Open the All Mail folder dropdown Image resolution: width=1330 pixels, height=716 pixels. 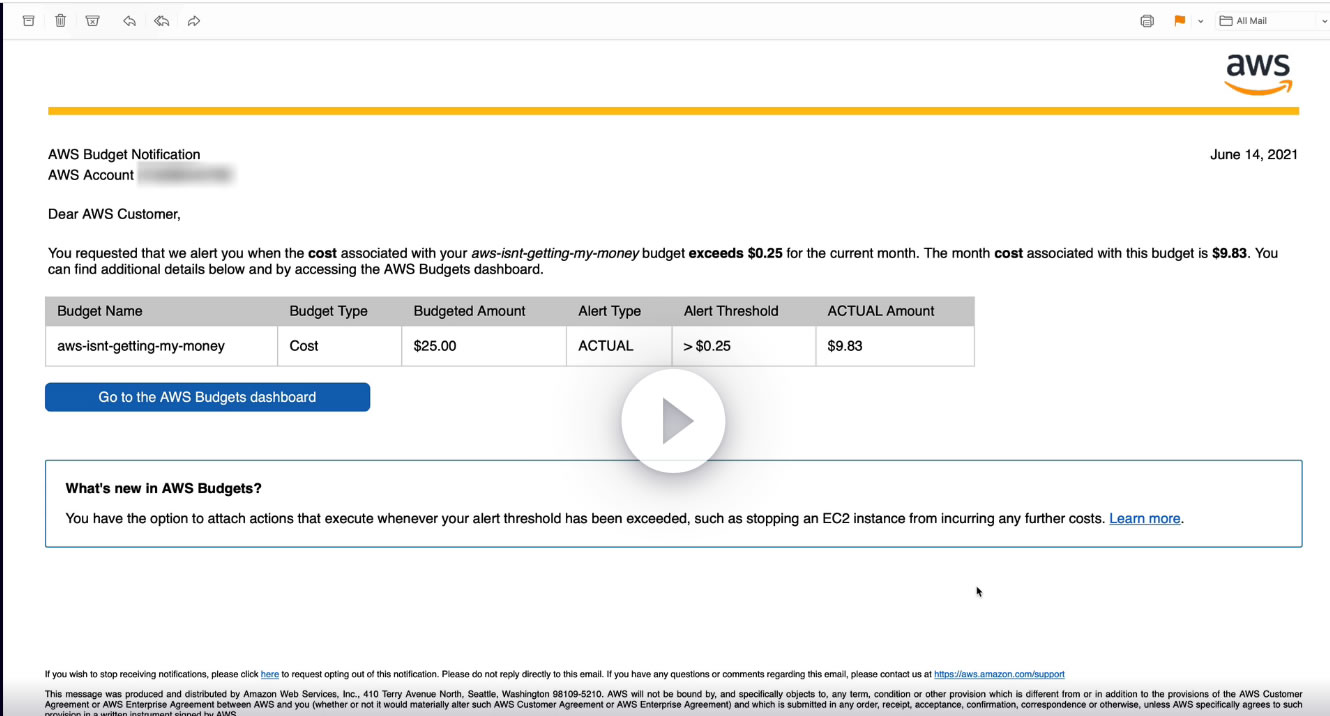pos(1272,21)
